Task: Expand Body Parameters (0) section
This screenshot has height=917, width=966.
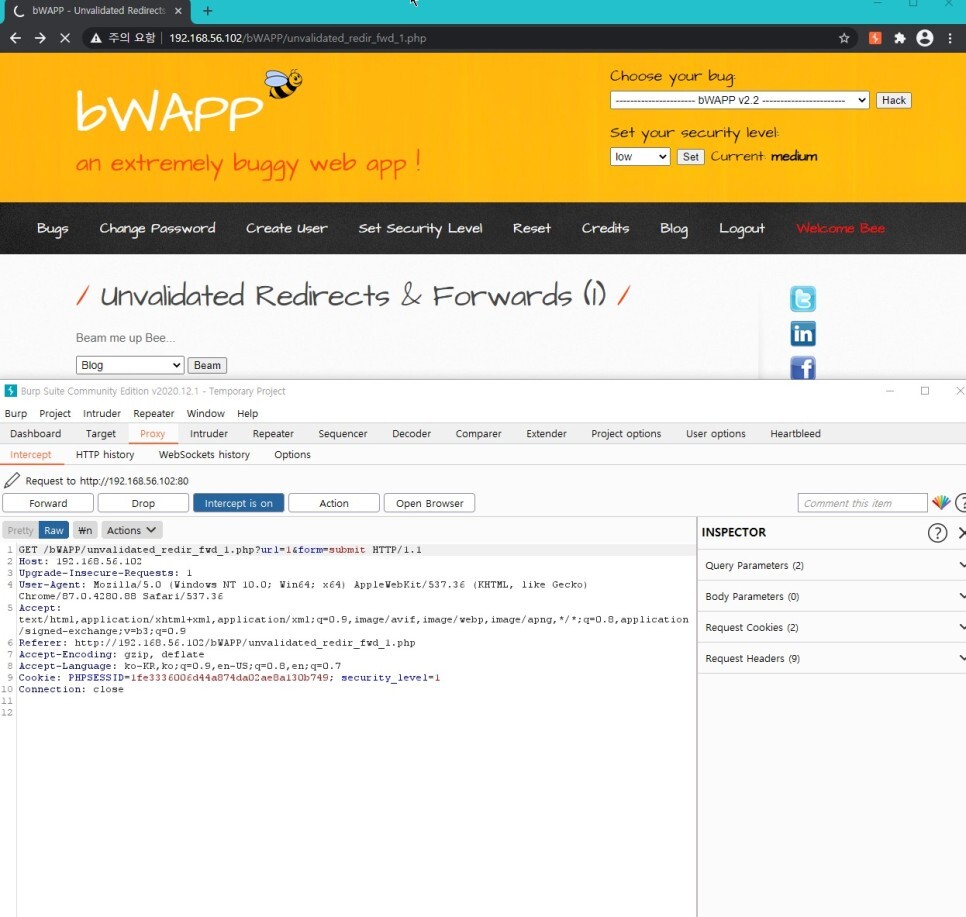Action: 832,596
